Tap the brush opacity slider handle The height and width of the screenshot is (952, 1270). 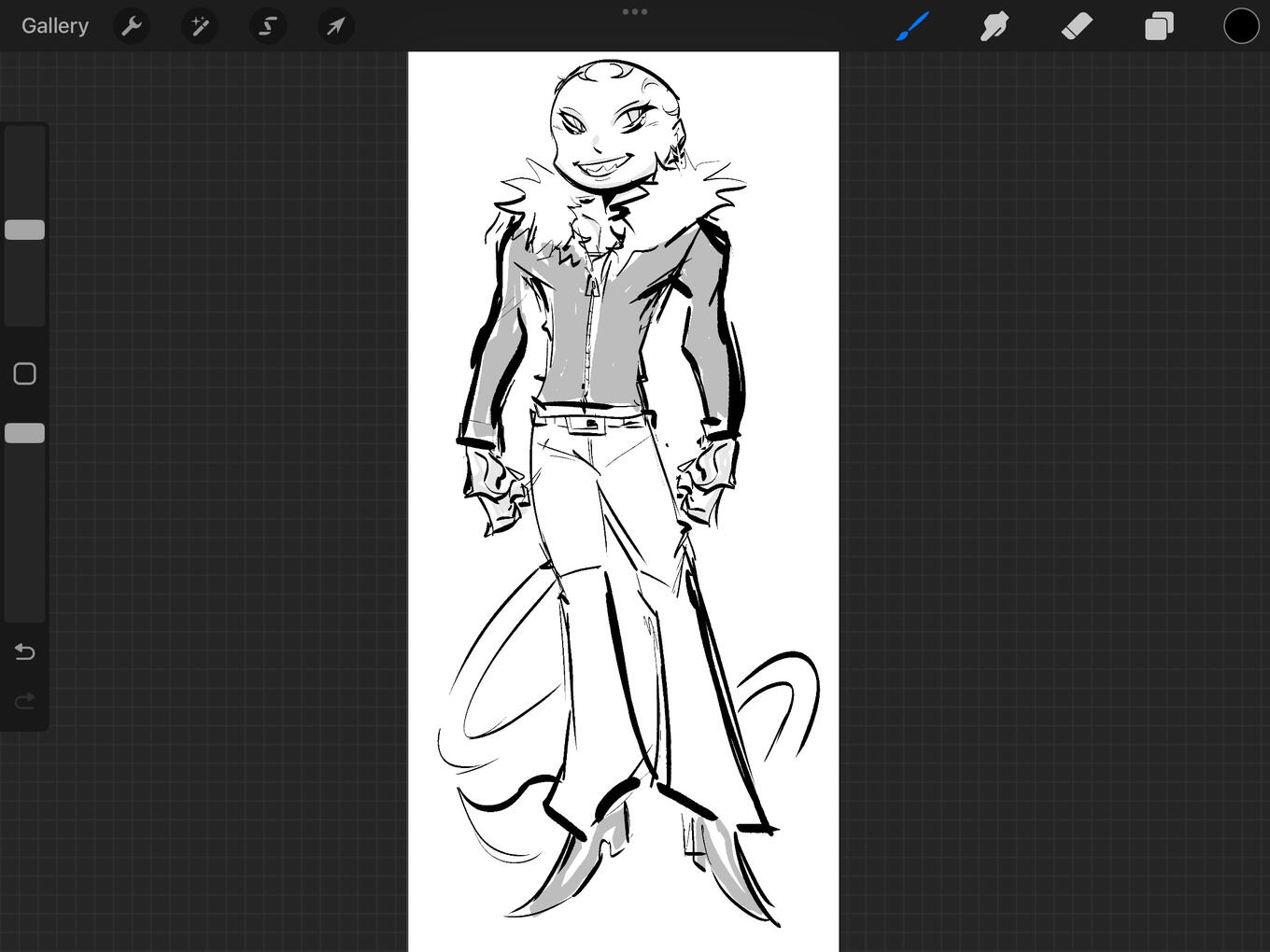click(x=25, y=433)
